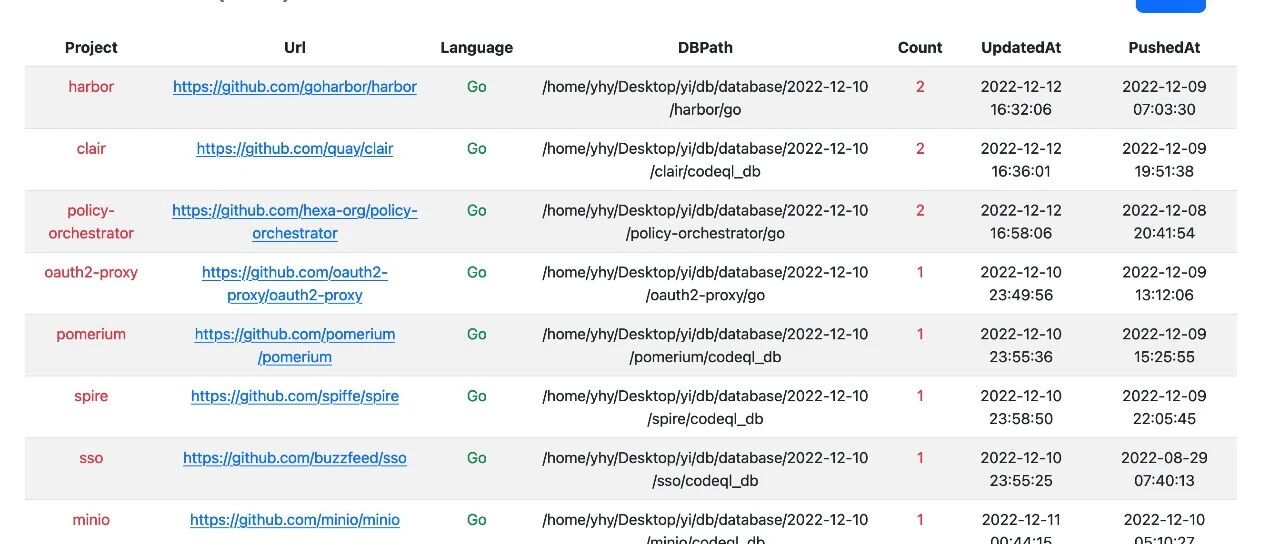The height and width of the screenshot is (544, 1280).
Task: Open the quay/clair GitHub link
Action: coord(295,149)
